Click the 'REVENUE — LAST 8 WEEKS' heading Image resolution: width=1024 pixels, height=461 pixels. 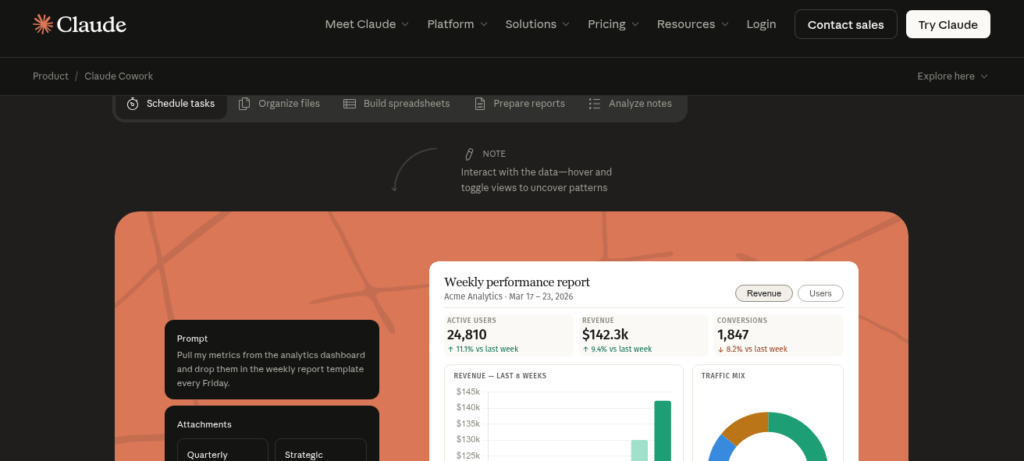[500, 376]
